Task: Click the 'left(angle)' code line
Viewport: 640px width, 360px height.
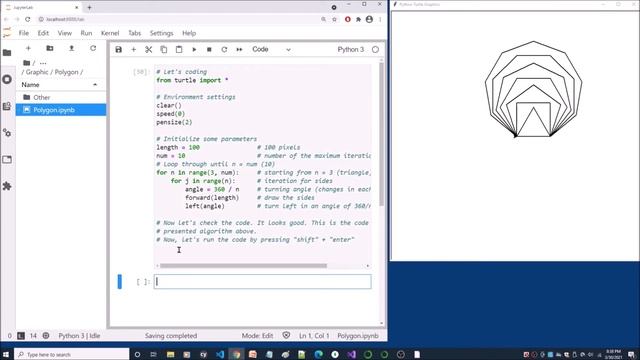Action: pyautogui.click(x=204, y=206)
